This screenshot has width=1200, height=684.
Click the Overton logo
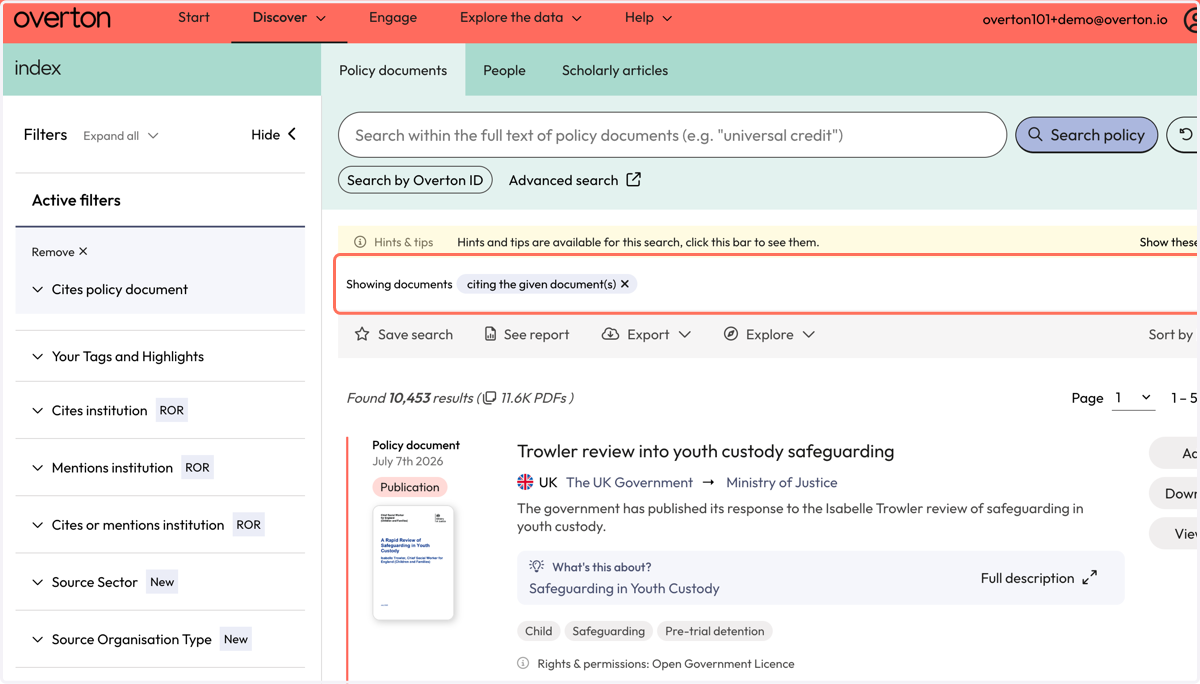pos(62,19)
